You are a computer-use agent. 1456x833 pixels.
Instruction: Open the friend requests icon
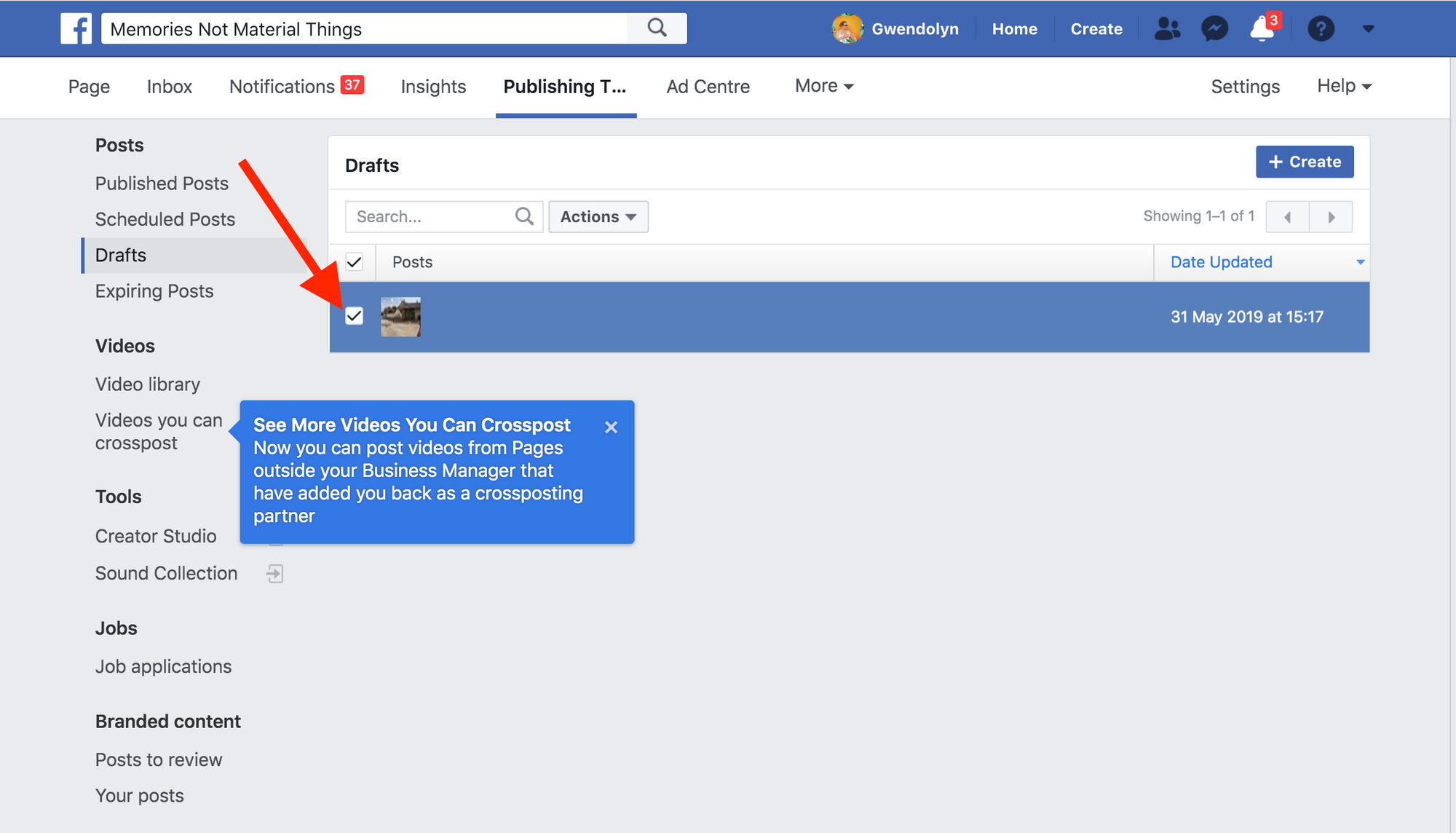click(x=1167, y=29)
